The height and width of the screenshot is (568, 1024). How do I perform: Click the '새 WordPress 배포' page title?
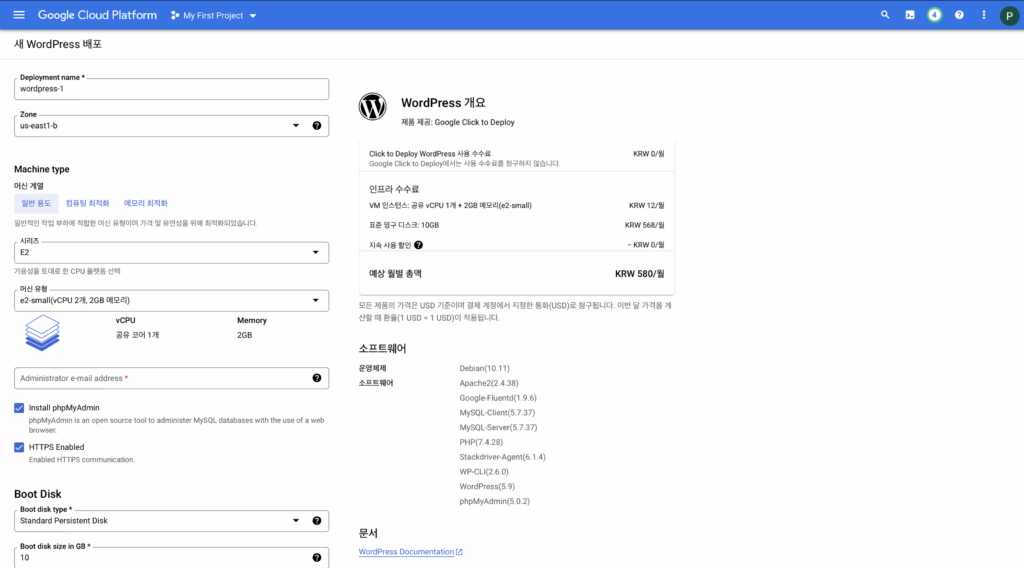point(58,44)
